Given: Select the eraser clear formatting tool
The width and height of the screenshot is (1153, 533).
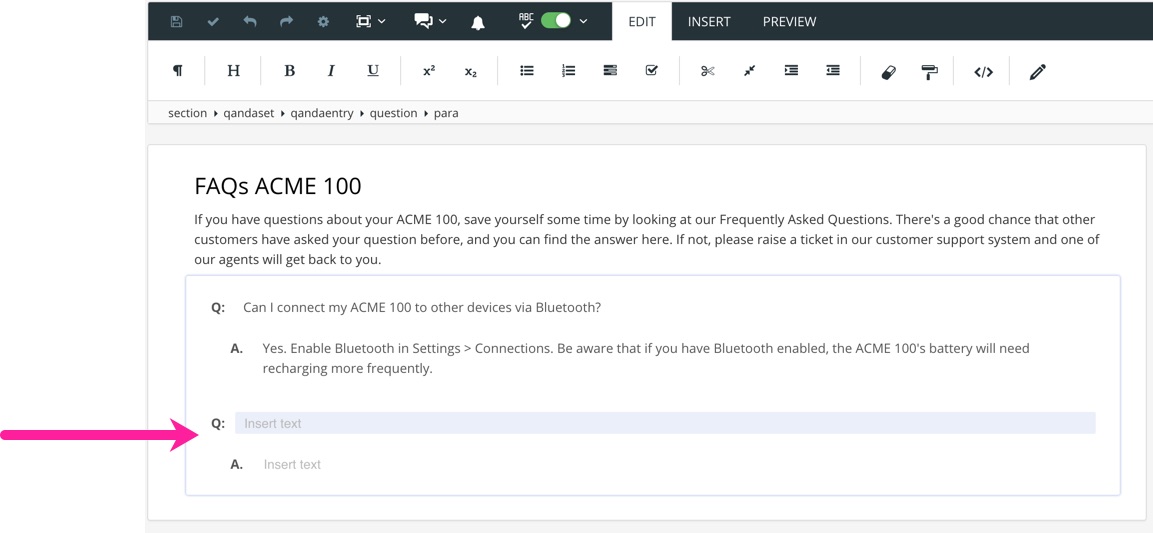Looking at the screenshot, I should pyautogui.click(x=888, y=72).
